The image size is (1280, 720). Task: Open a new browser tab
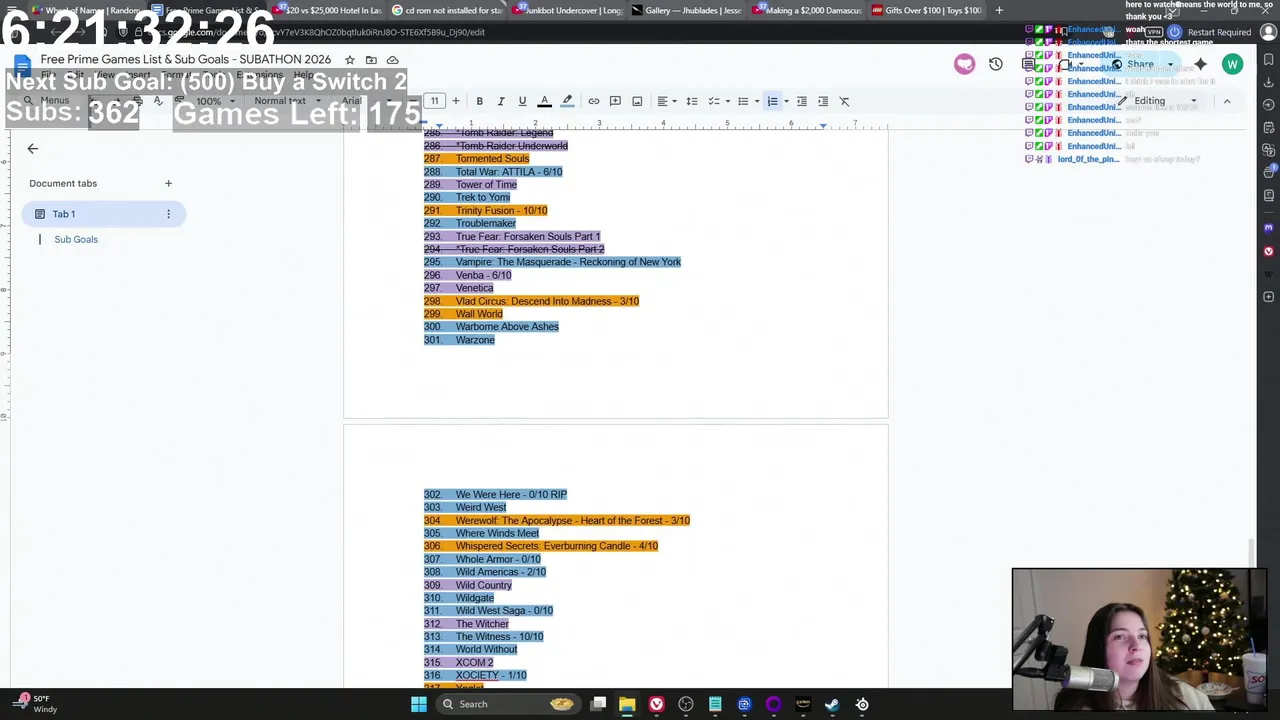(999, 10)
